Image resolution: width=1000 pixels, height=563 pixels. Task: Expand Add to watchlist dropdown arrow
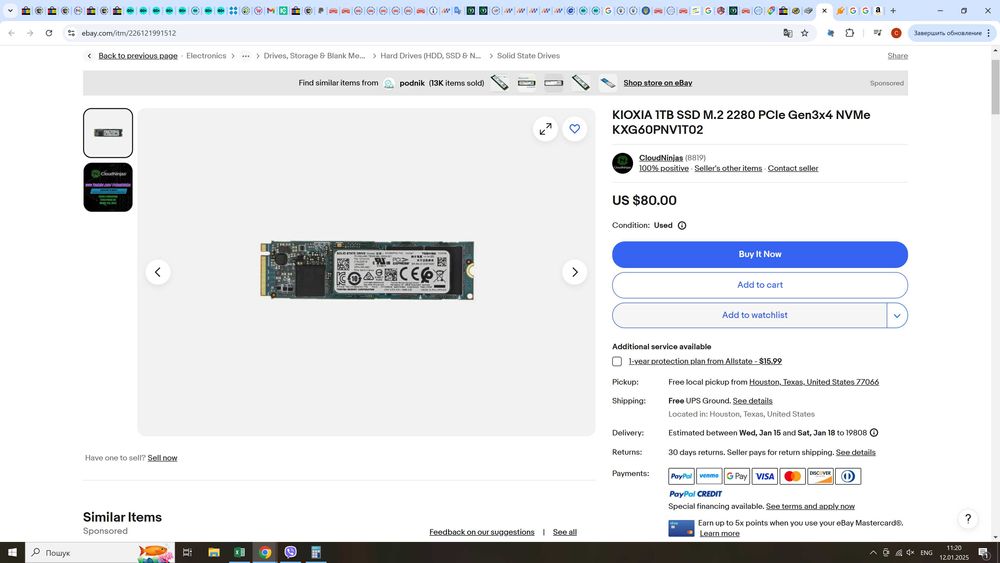click(x=897, y=316)
